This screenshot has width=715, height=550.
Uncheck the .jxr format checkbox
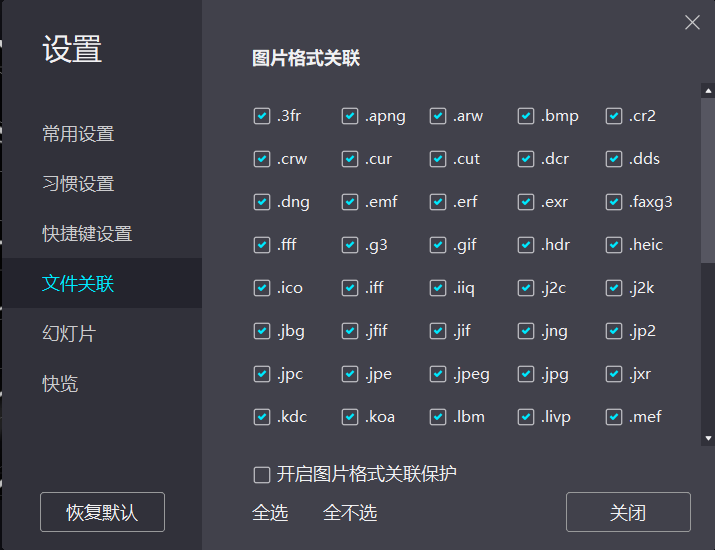pyautogui.click(x=614, y=374)
